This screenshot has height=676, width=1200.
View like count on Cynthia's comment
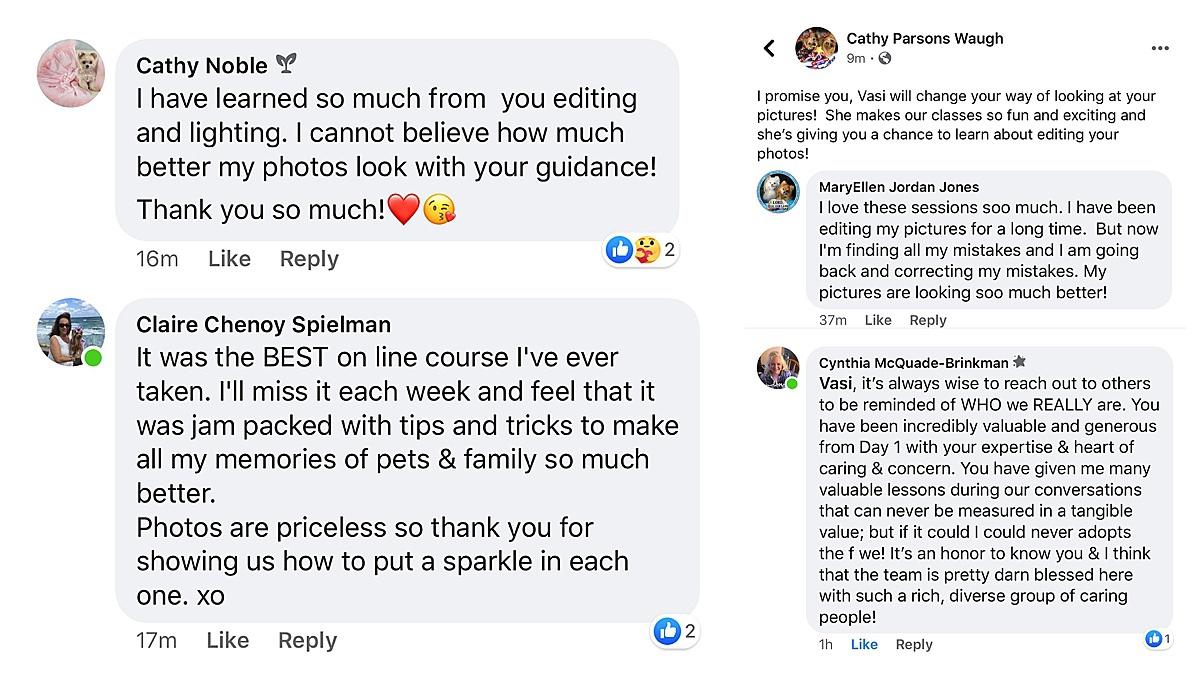coord(1158,638)
